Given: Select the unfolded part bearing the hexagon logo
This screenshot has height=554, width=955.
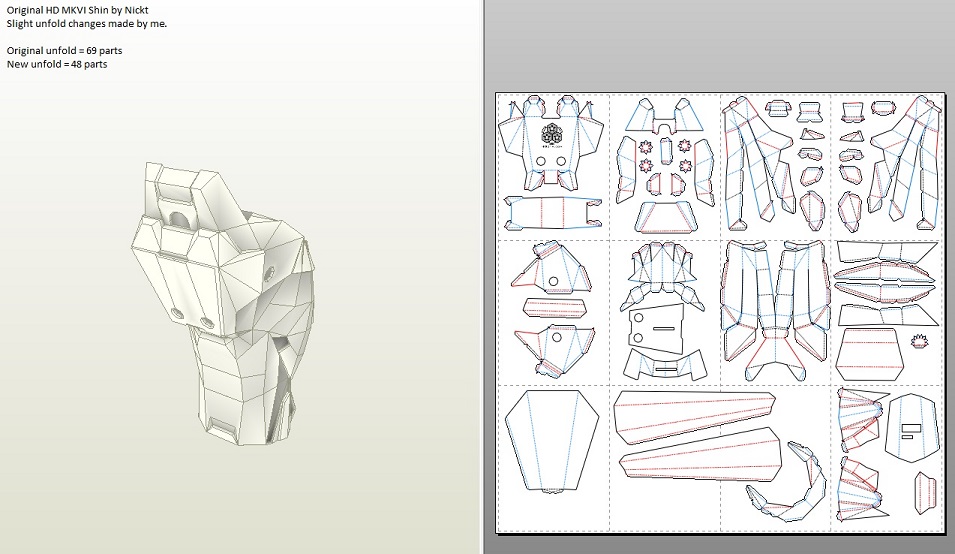Looking at the screenshot, I should pos(551,143).
